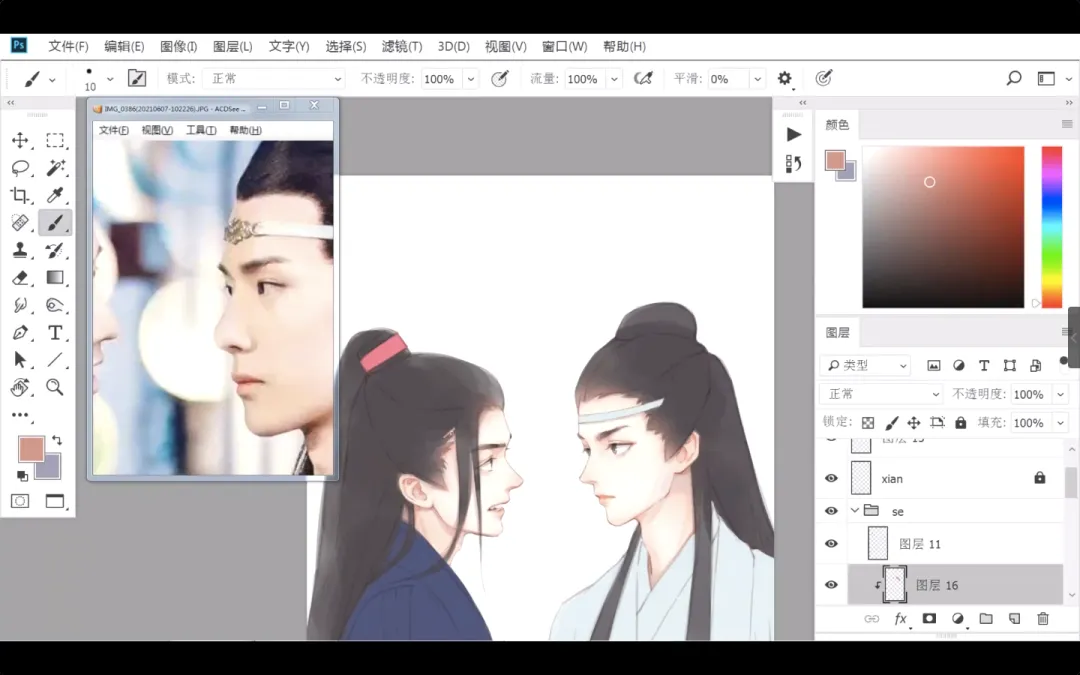The height and width of the screenshot is (675, 1080).
Task: Open the 流量 flow dropdown arrow
Action: click(x=614, y=79)
